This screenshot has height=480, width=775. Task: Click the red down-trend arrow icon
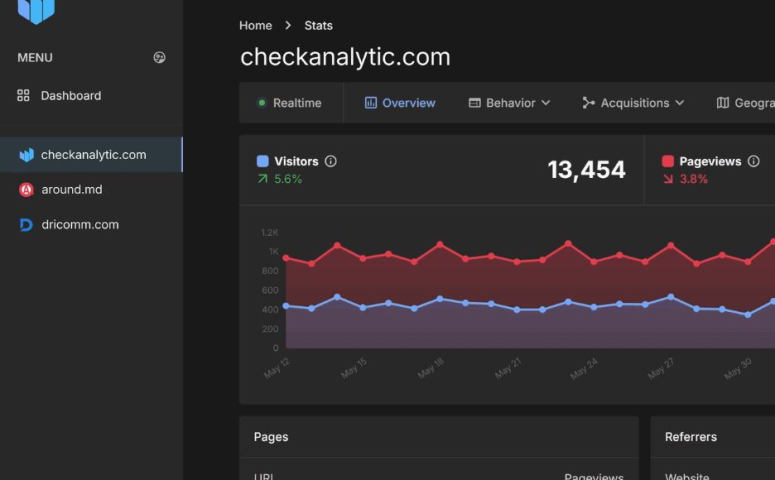668,178
